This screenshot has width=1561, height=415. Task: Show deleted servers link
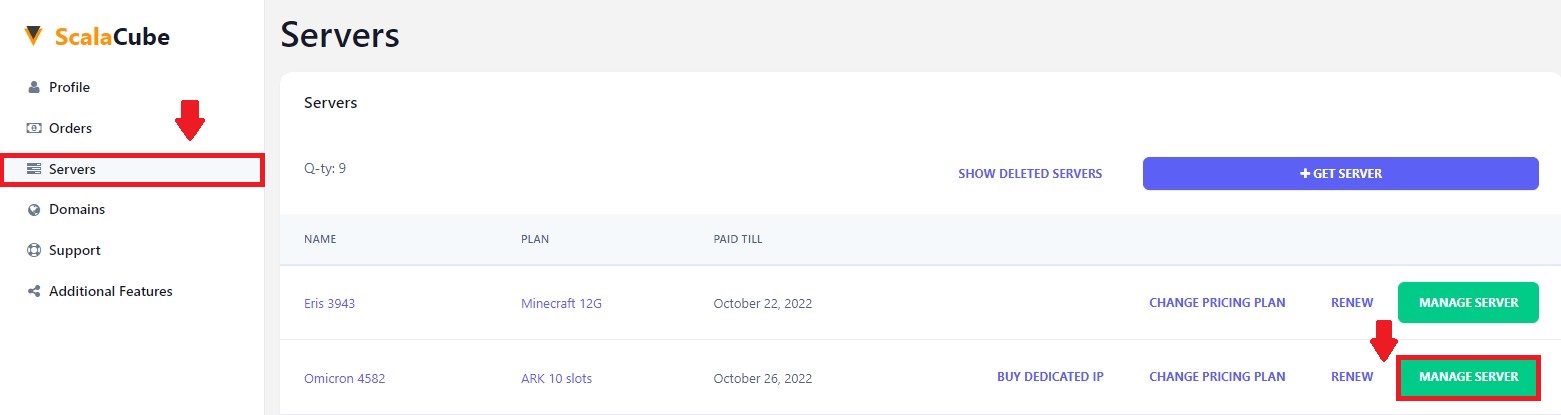tap(1029, 174)
